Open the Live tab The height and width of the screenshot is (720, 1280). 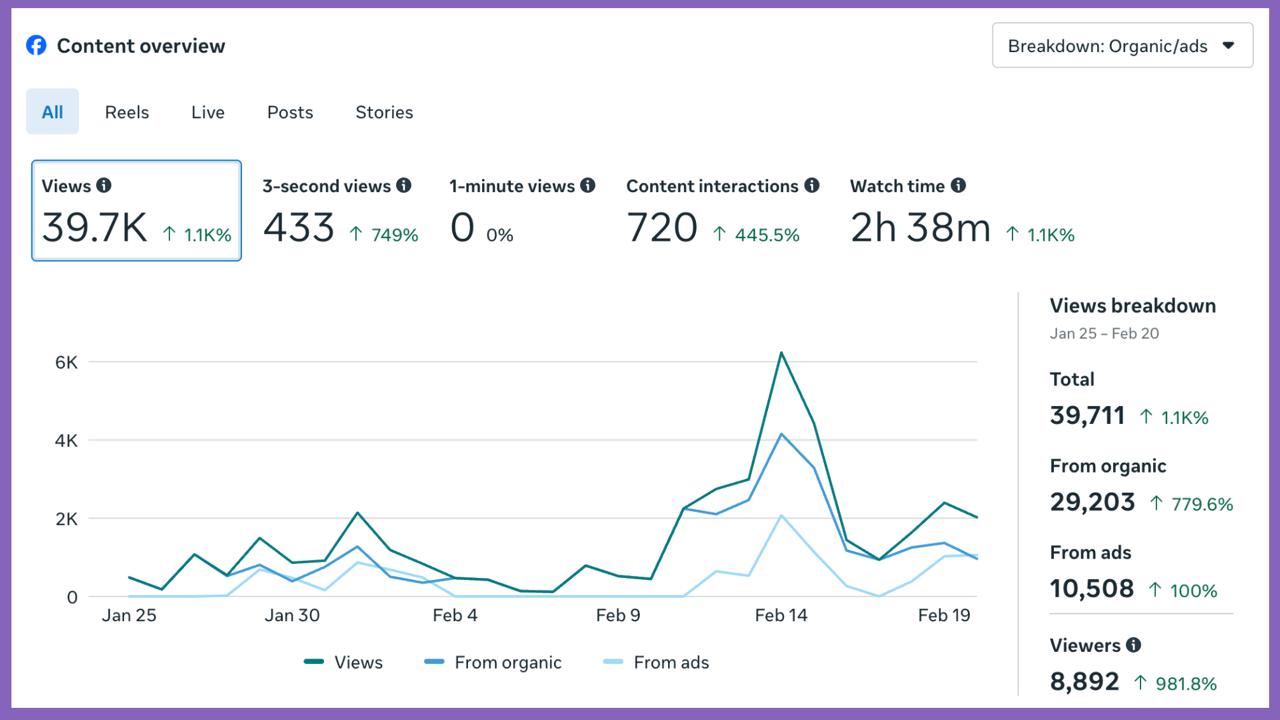[x=208, y=112]
